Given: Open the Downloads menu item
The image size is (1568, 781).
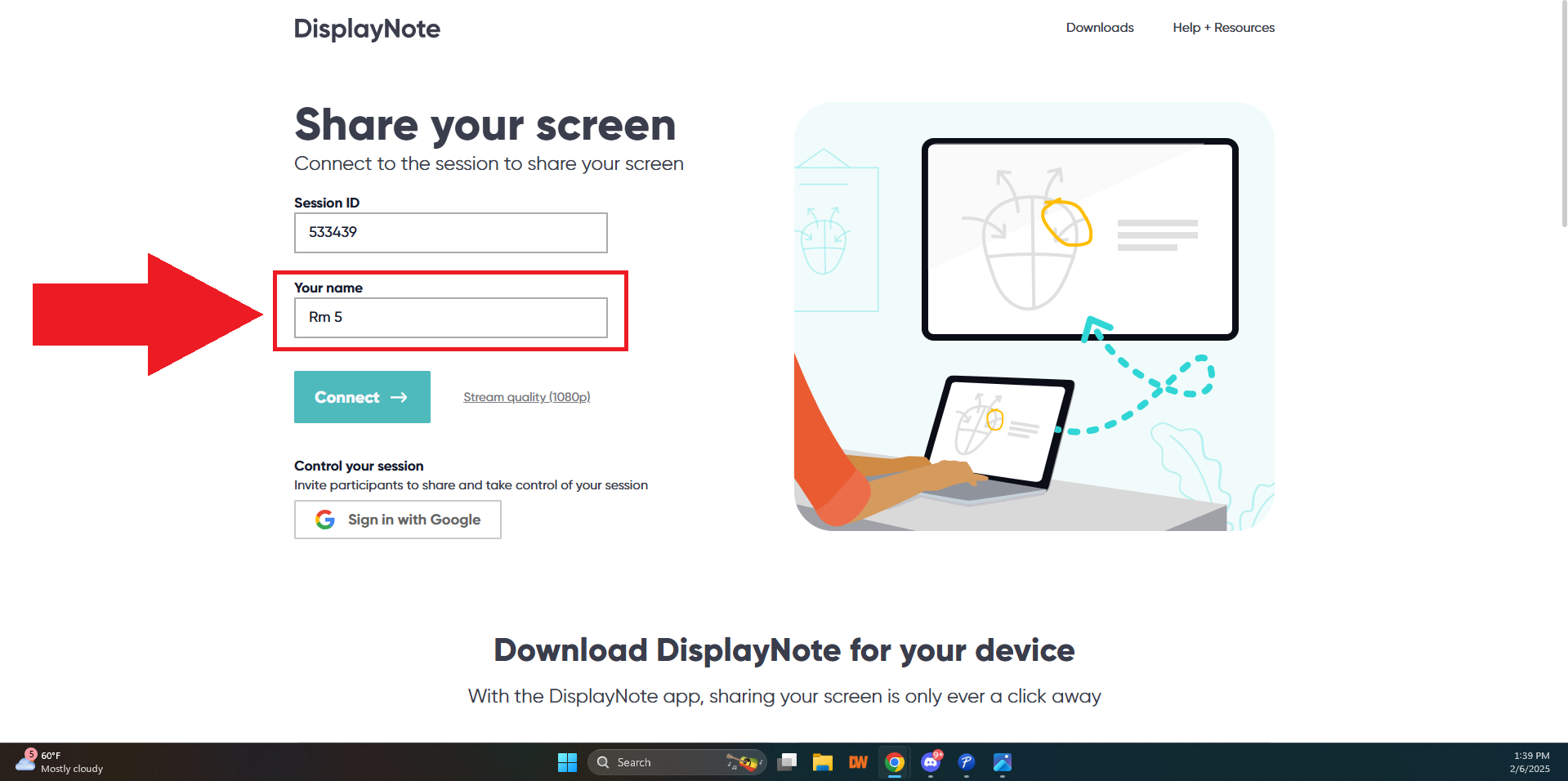Looking at the screenshot, I should pos(1100,28).
